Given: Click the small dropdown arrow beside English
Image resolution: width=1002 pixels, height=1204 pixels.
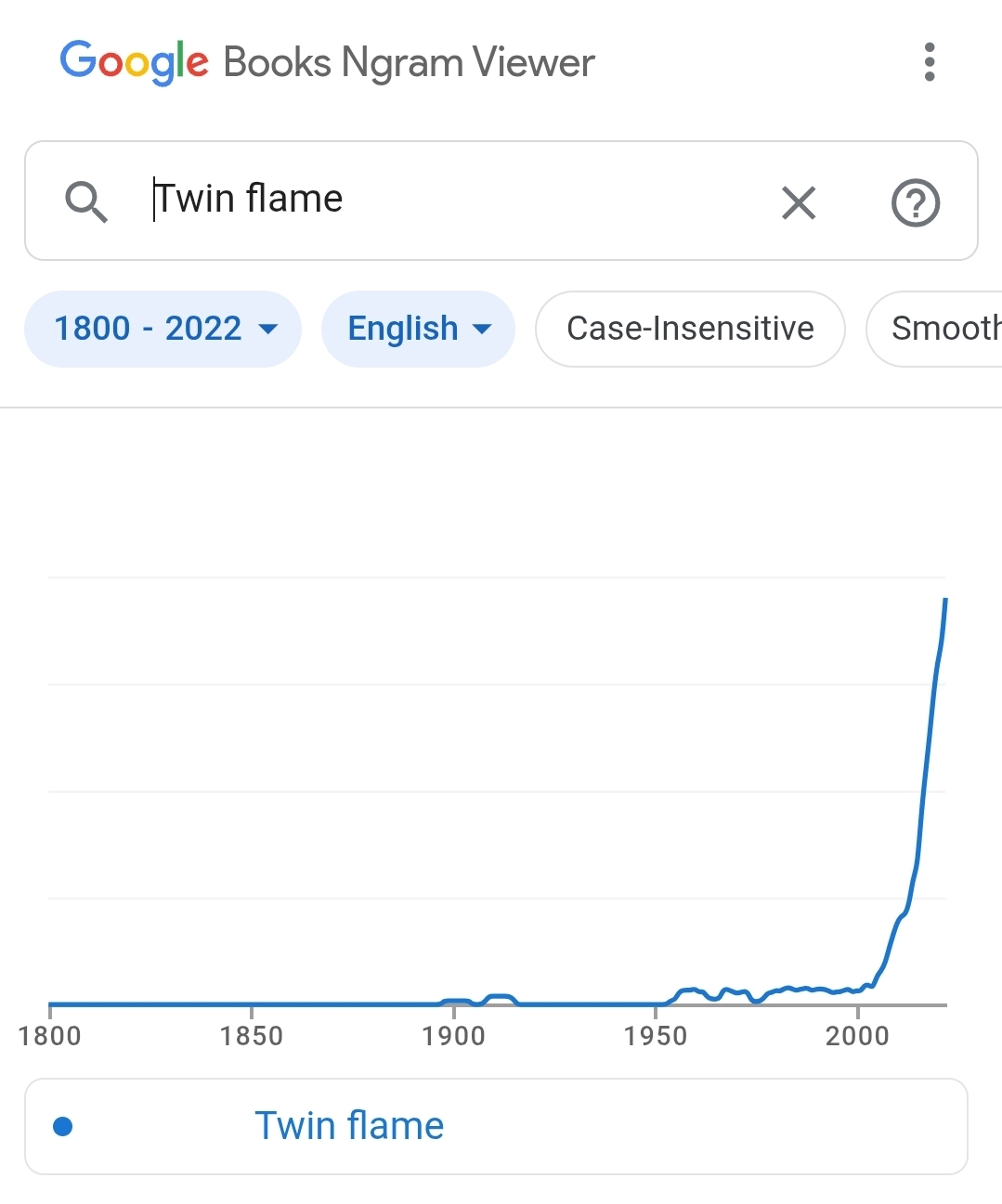Looking at the screenshot, I should point(482,329).
